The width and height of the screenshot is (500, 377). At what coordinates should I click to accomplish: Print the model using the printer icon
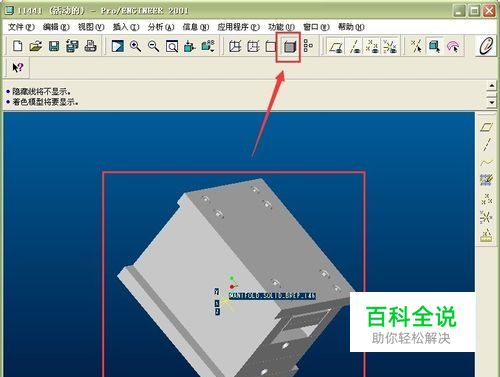pyautogui.click(x=90, y=46)
